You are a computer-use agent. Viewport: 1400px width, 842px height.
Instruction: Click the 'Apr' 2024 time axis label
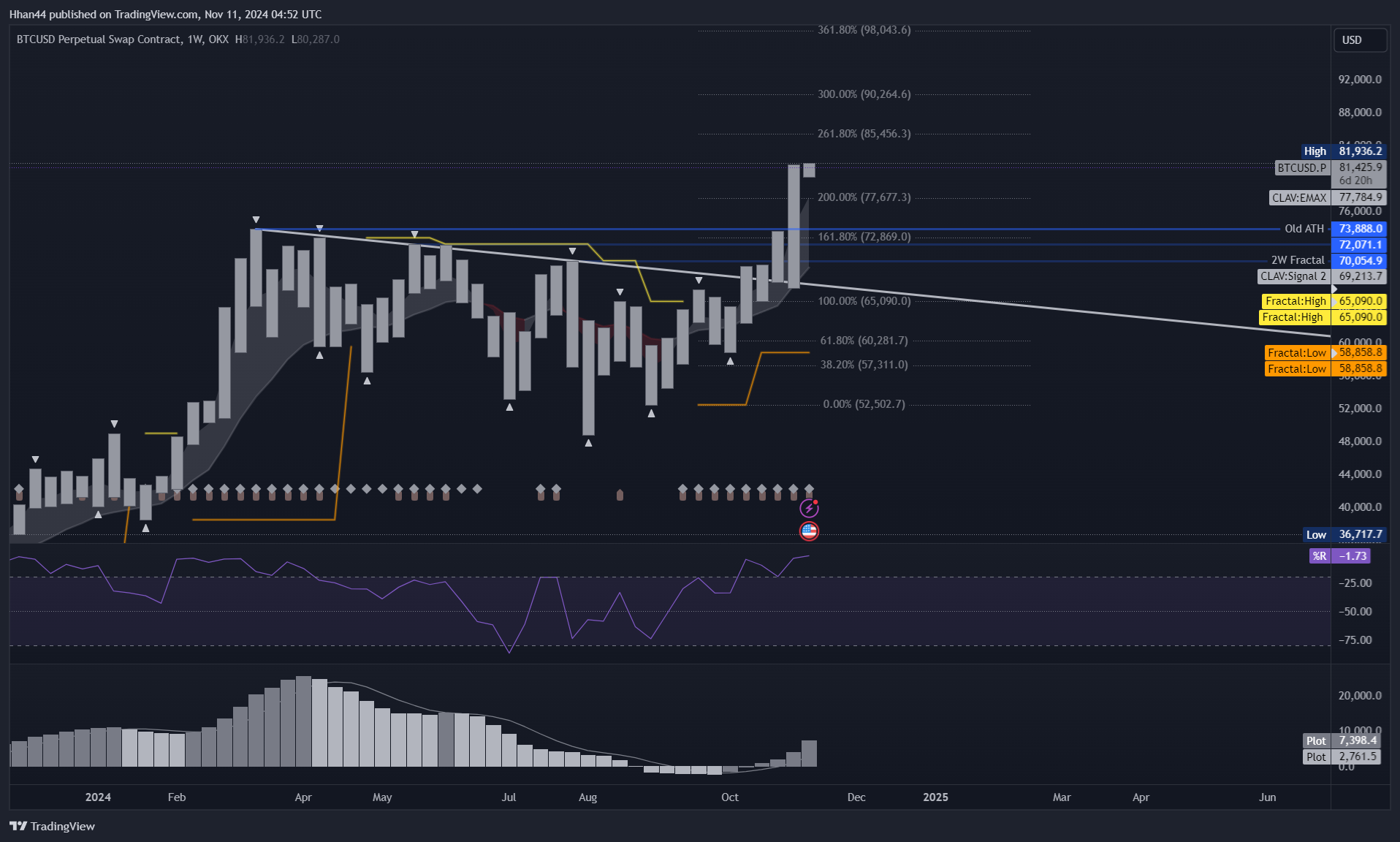click(x=303, y=797)
